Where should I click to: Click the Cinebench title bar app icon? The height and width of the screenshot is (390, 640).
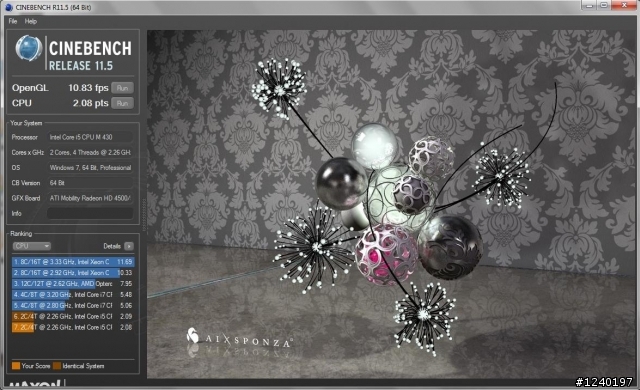9,7
